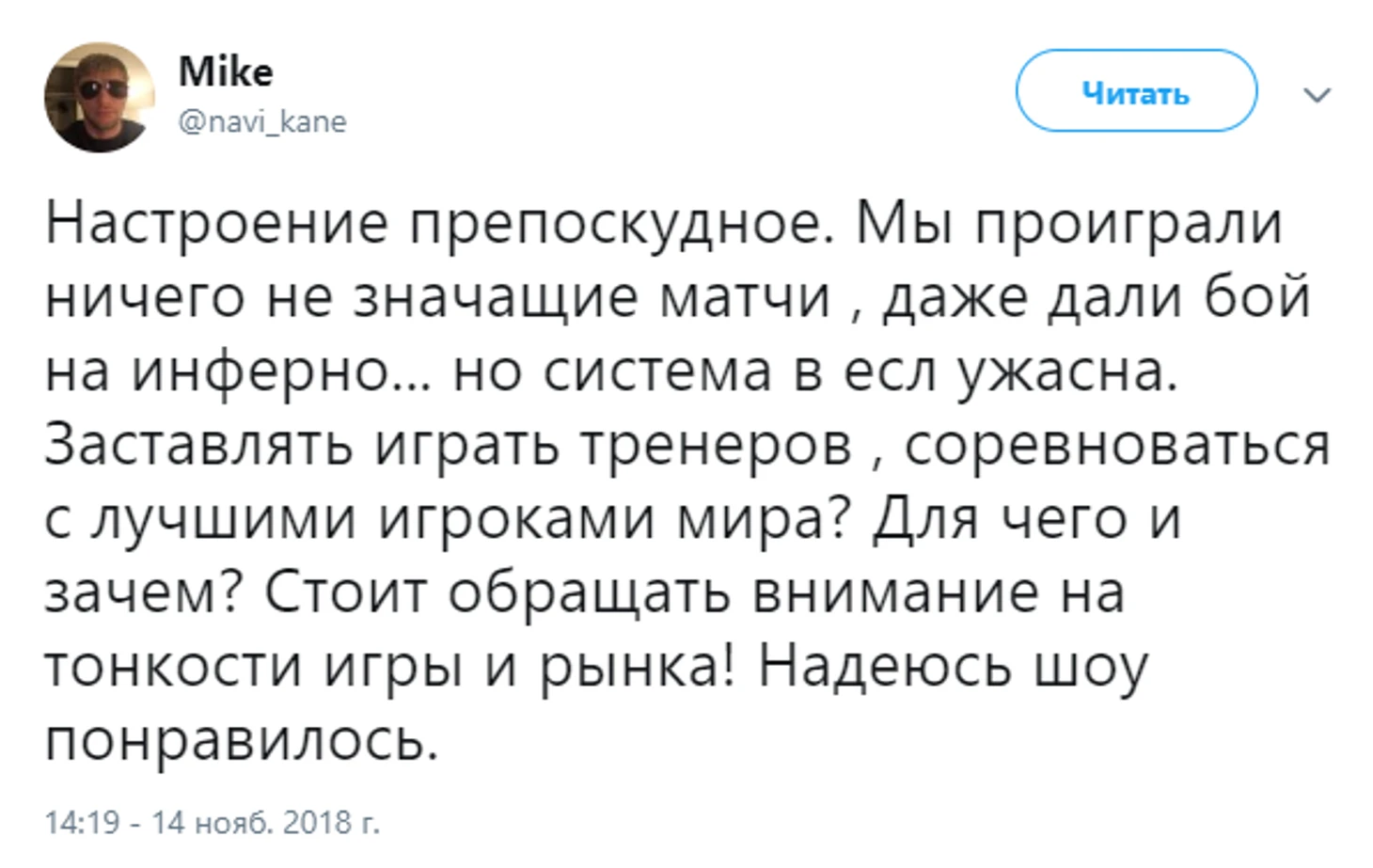Expand the tweet options chevron

tap(1317, 95)
